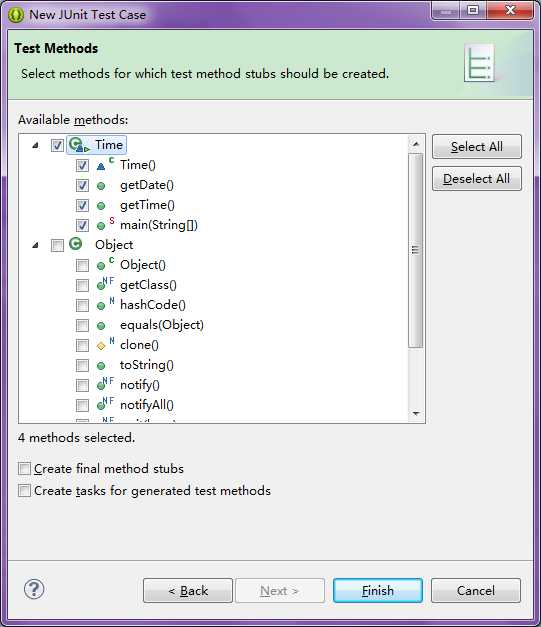This screenshot has height=627, width=541.
Task: Click the static method icon beside main(String[])
Action: (x=106, y=224)
